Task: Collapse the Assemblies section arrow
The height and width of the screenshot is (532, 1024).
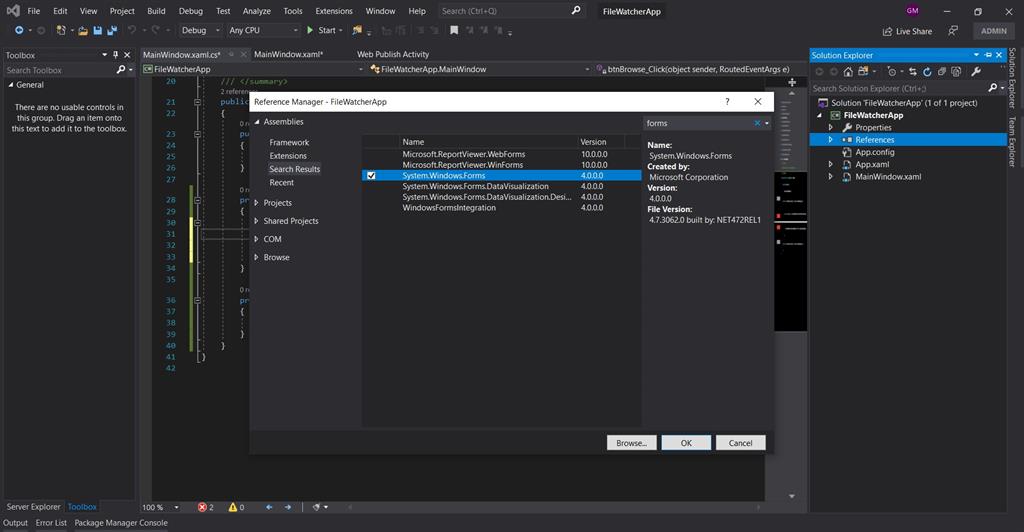Action: 257,122
